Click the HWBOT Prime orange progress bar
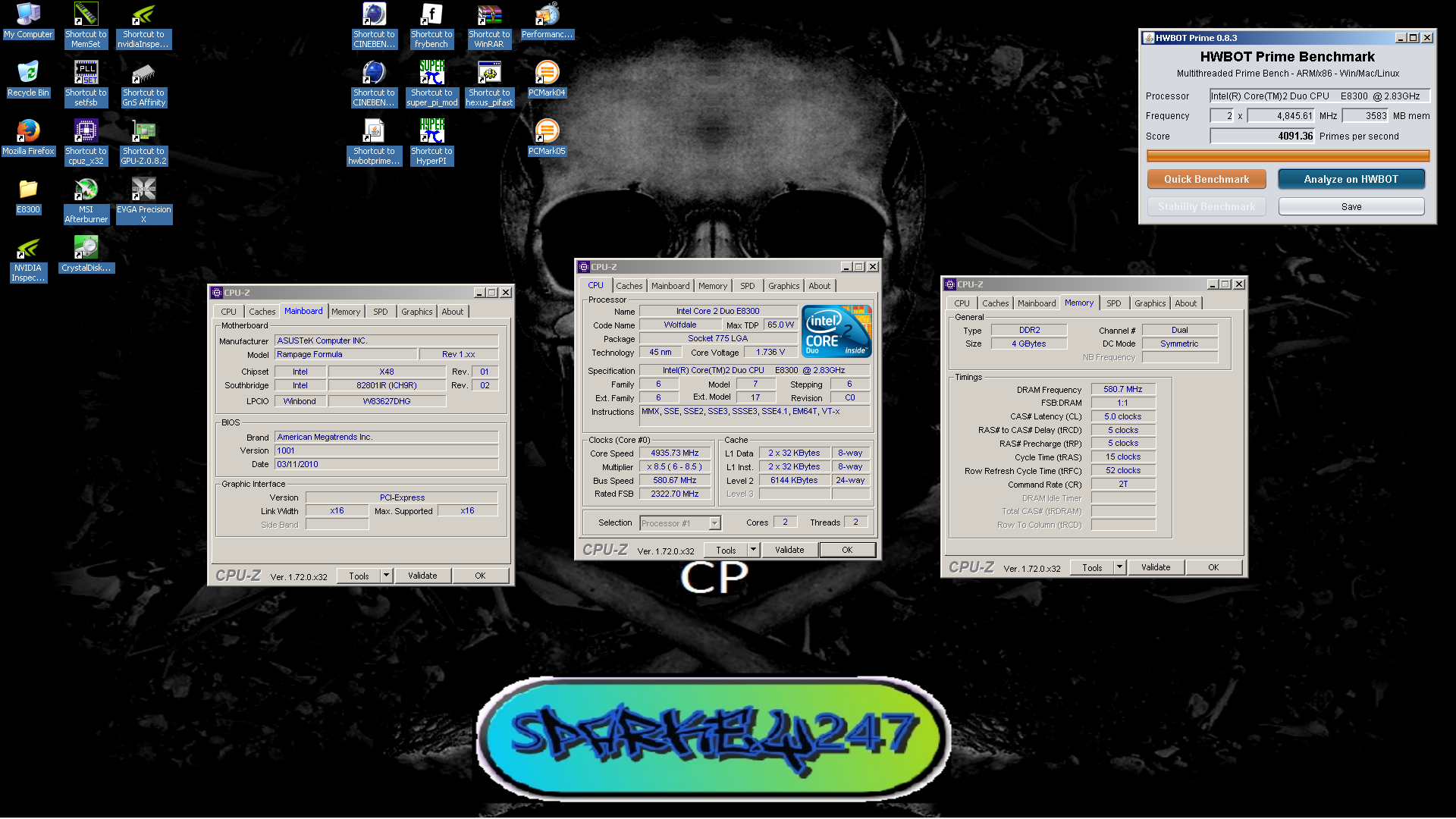 coord(1288,156)
